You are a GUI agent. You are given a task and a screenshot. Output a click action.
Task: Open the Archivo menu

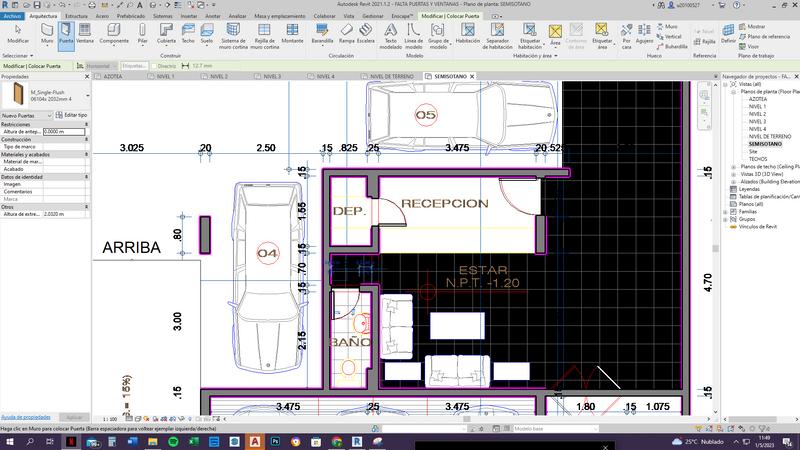12,16
